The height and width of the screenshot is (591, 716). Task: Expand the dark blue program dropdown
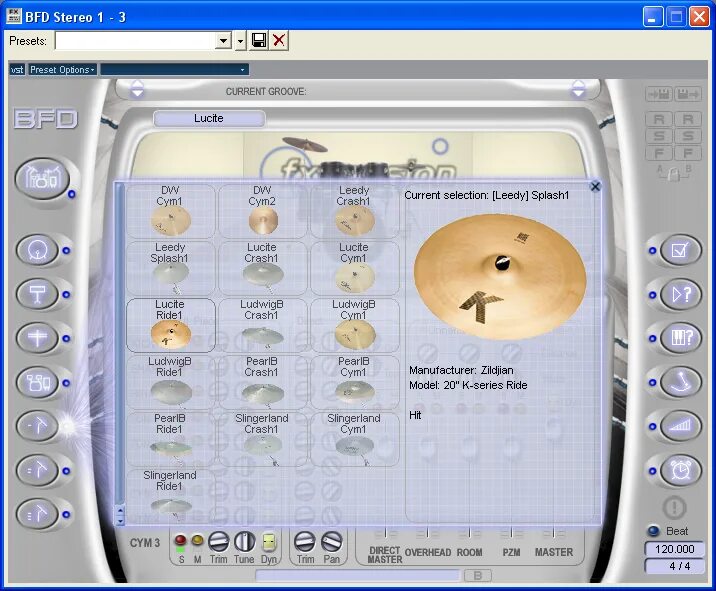[x=174, y=69]
